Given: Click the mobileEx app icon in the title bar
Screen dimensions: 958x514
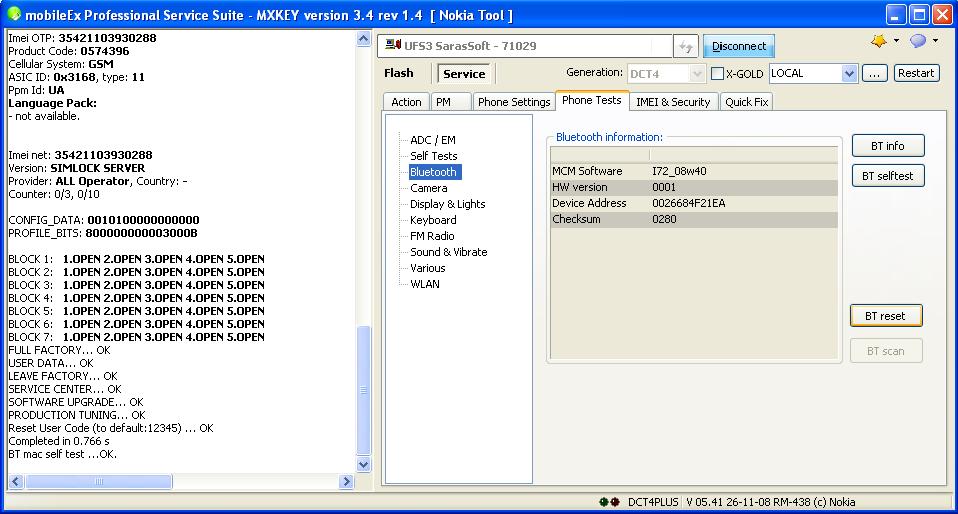Looking at the screenshot, I should pyautogui.click(x=13, y=13).
